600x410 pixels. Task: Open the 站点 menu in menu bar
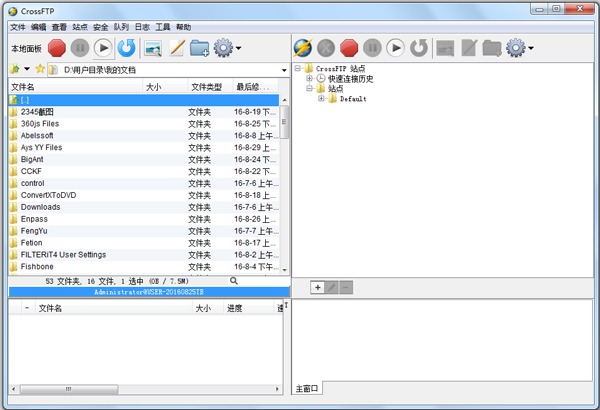pyautogui.click(x=80, y=27)
